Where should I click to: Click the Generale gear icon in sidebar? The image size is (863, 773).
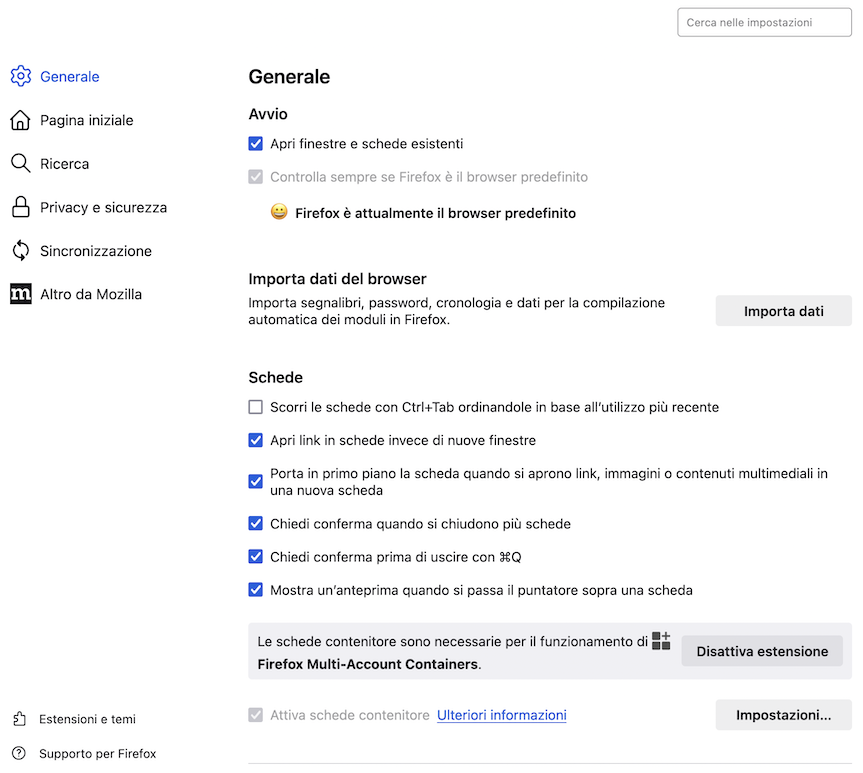pyautogui.click(x=20, y=76)
